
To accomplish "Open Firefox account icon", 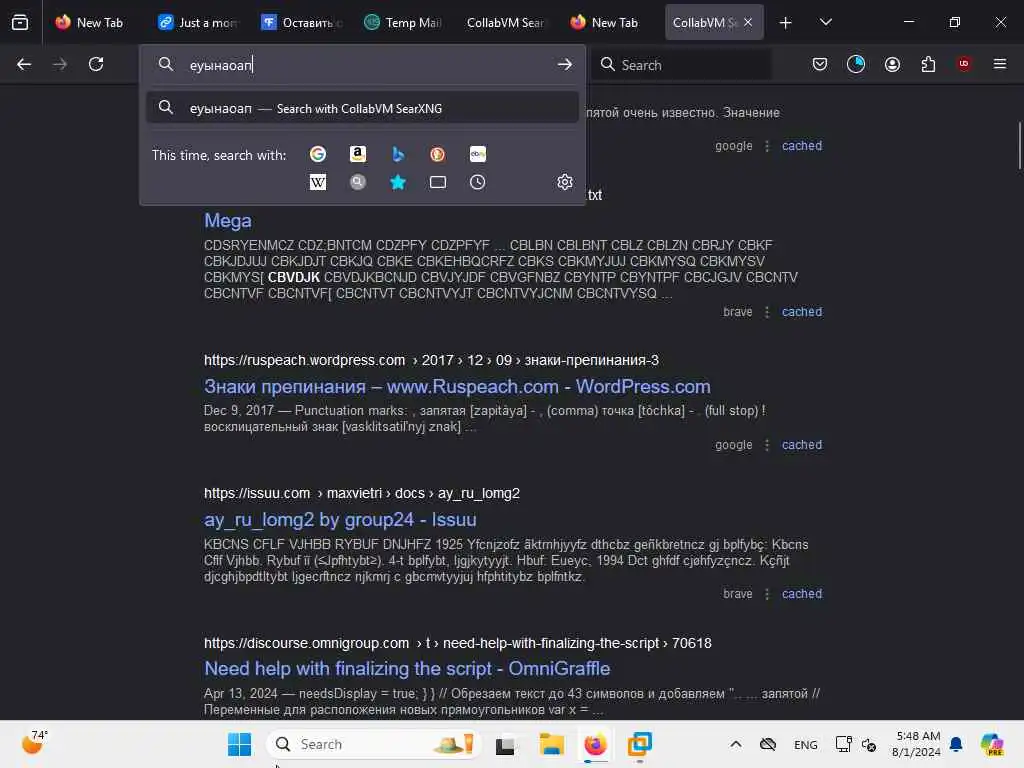I will click(x=892, y=64).
